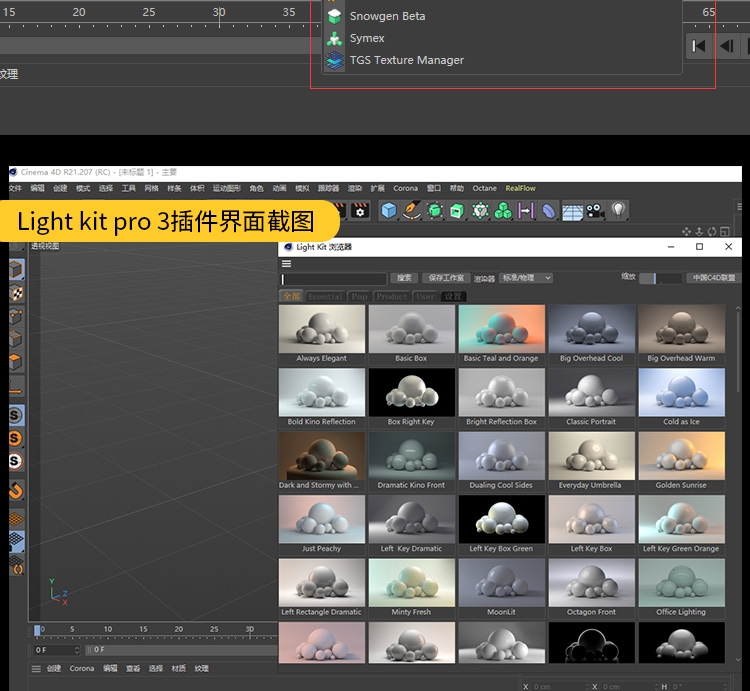Viewport: 750px width, 691px height.
Task: Add a Cube primitive object
Action: (x=389, y=210)
